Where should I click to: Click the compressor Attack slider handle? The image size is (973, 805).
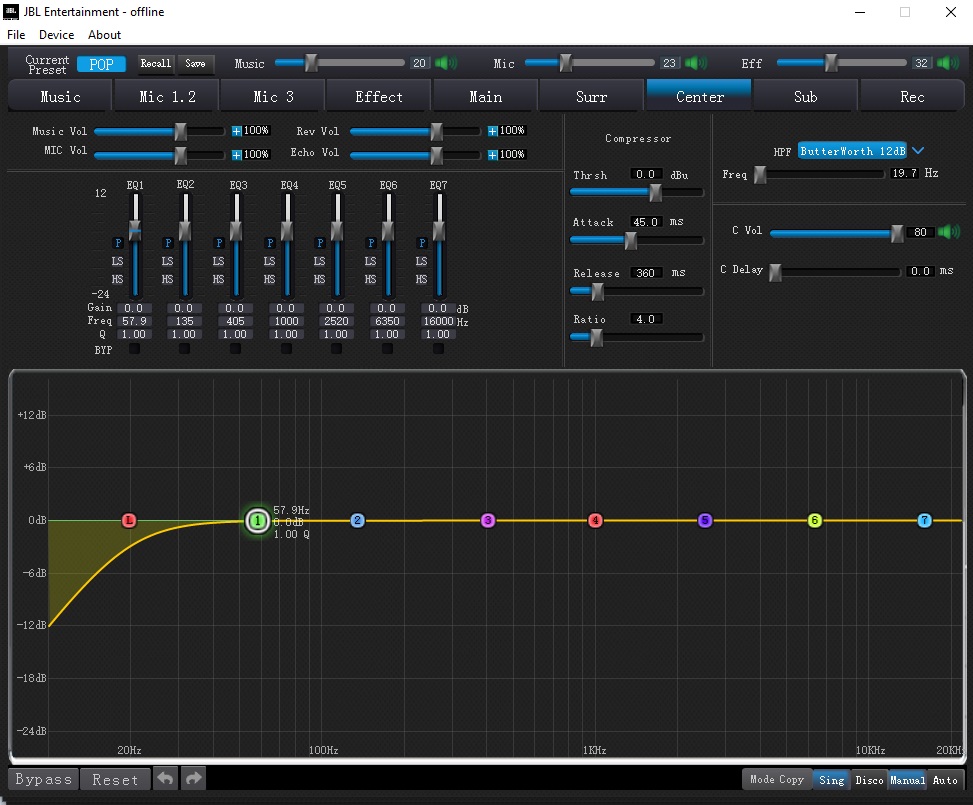(631, 240)
